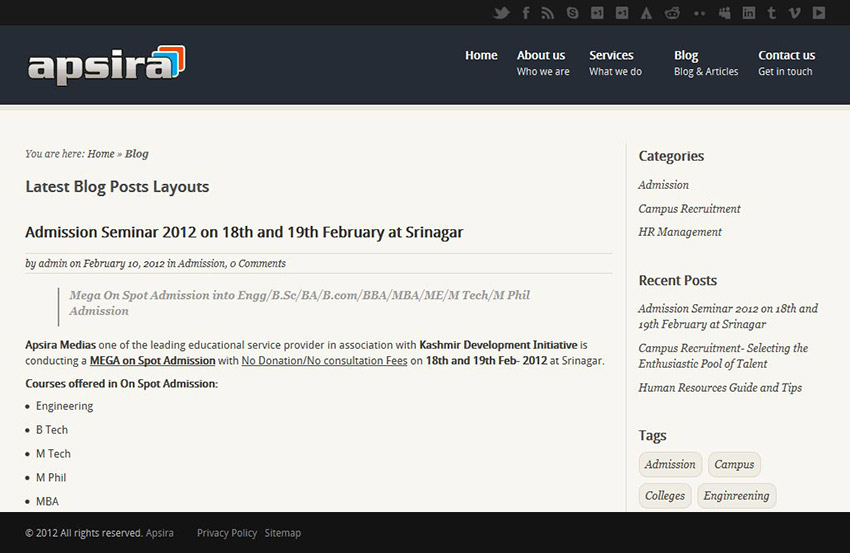Screen dimensions: 850x553
Task: Open the Privacy Policy footer link
Action: 227,533
